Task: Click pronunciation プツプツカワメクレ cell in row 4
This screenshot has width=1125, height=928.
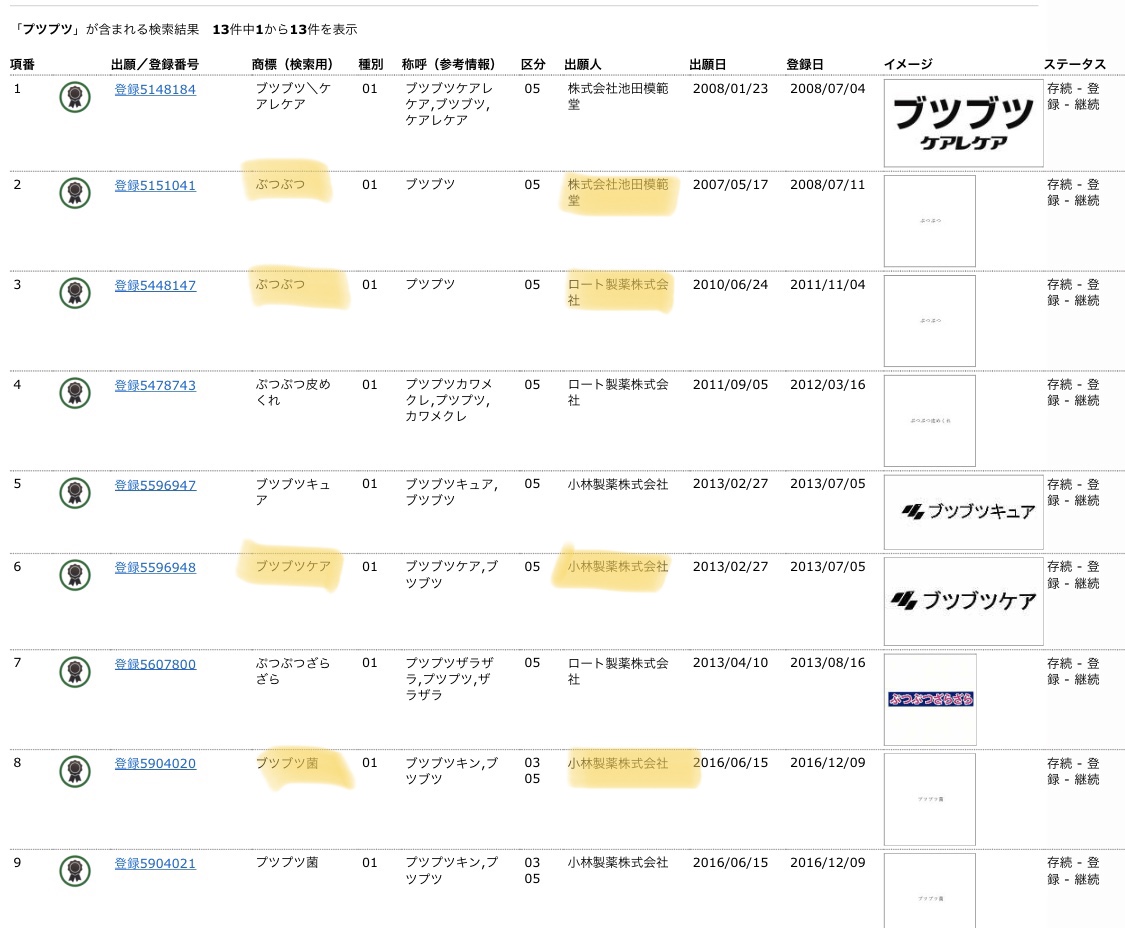Action: pos(448,400)
